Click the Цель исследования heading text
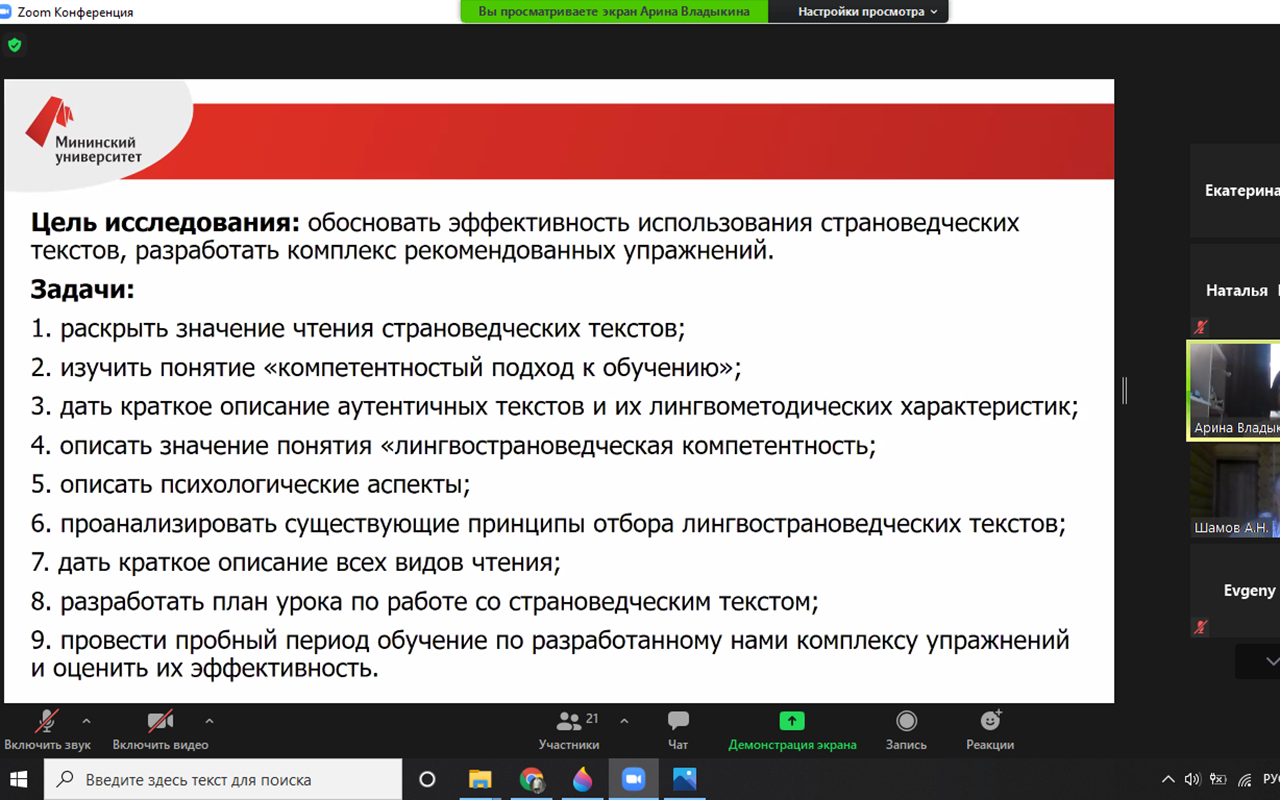 click(165, 222)
